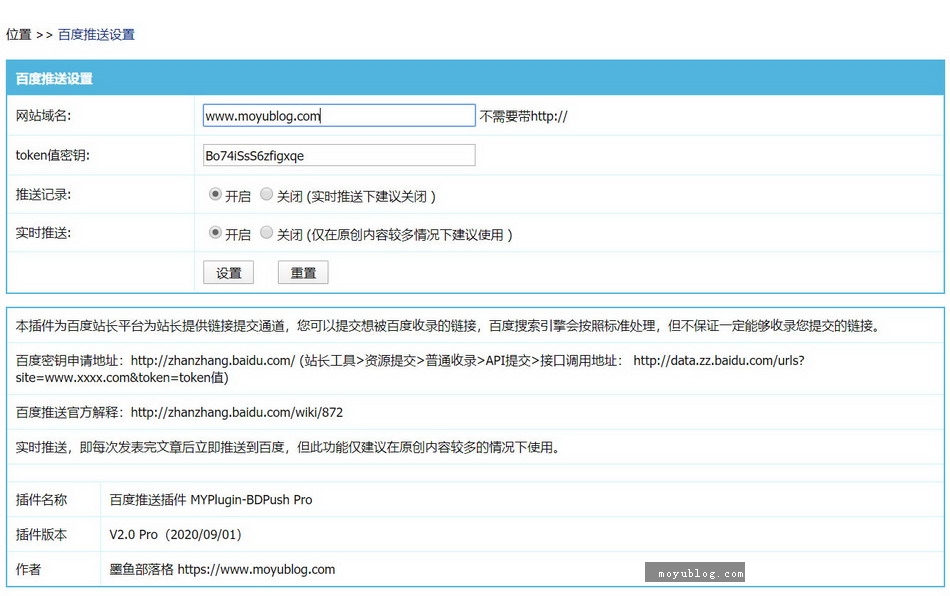Image resolution: width=950 pixels, height=596 pixels.
Task: Visit the author's https://www.moyublog.com link
Action: (x=256, y=569)
